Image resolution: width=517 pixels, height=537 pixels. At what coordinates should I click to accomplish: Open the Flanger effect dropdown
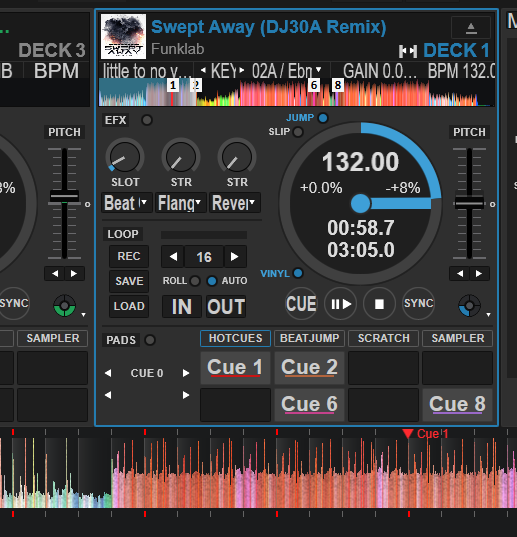point(181,203)
